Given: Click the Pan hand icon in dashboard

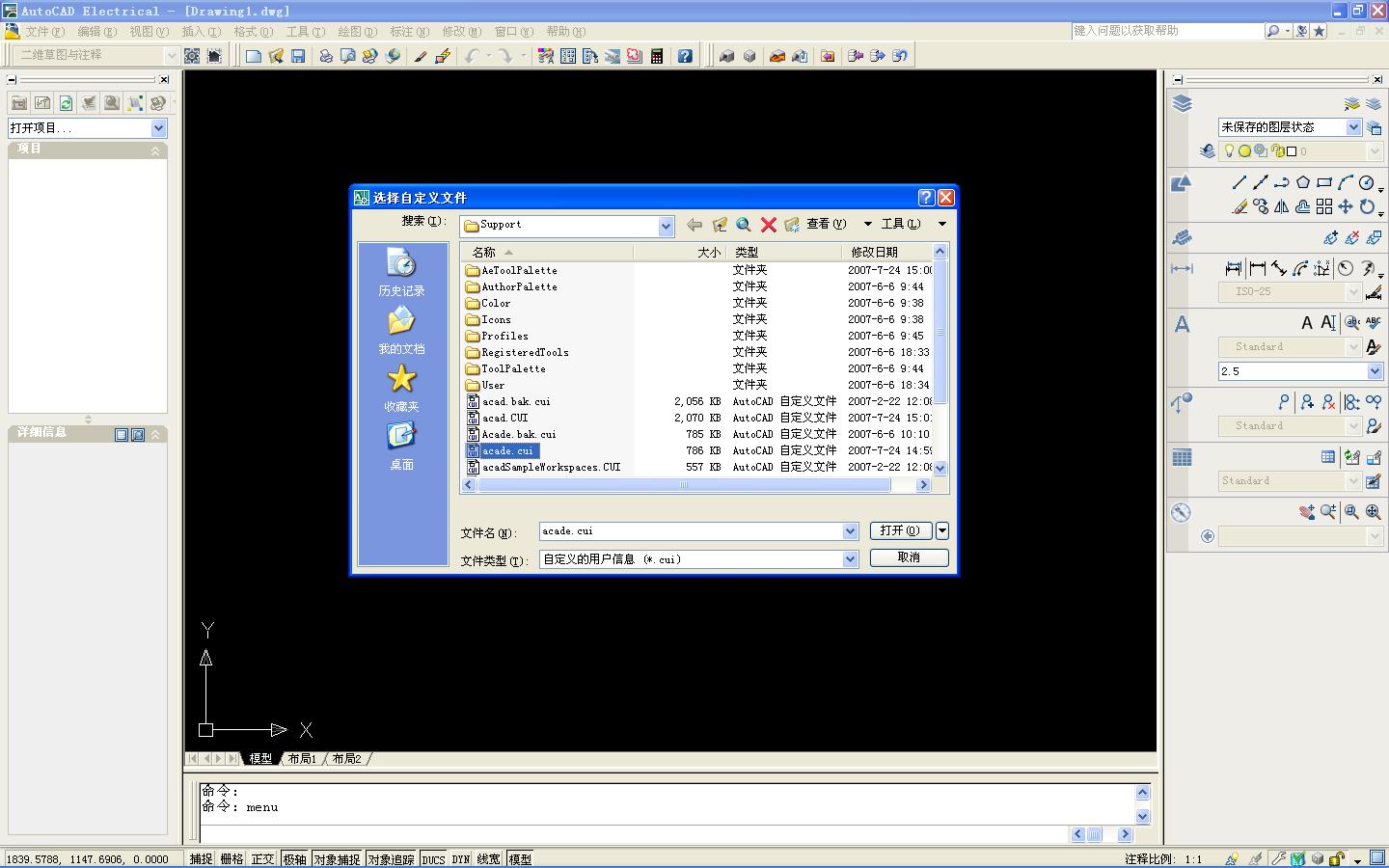Looking at the screenshot, I should [x=1307, y=512].
